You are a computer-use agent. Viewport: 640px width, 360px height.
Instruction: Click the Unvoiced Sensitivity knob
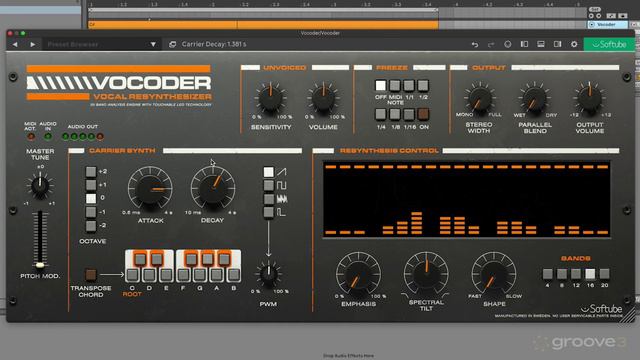[x=271, y=98]
